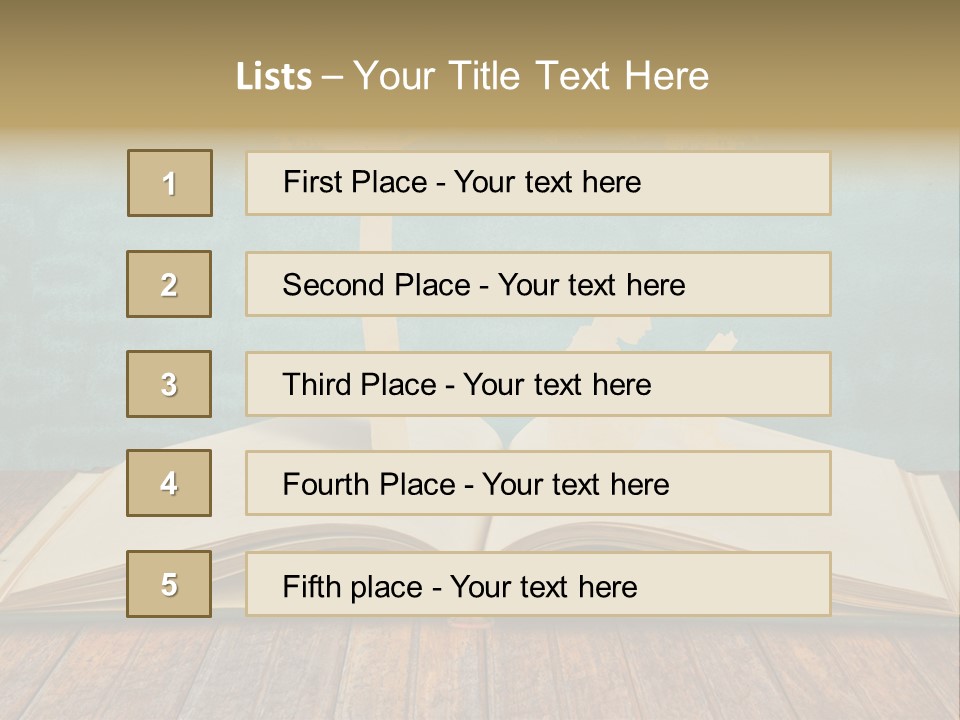Select the Second Place text bar
Screen dimensions: 960x720
click(x=538, y=284)
